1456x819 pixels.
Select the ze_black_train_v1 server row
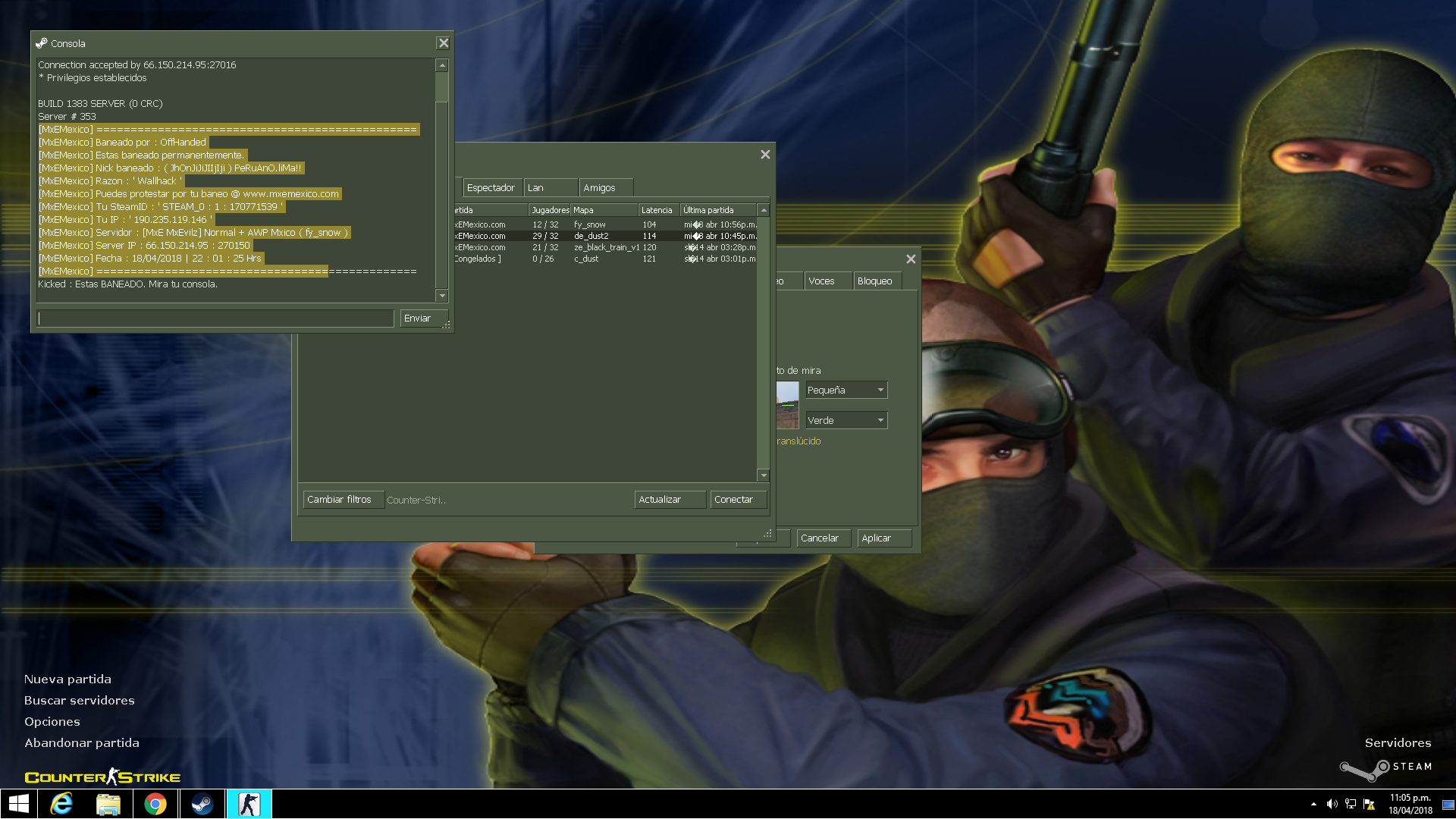coord(605,248)
